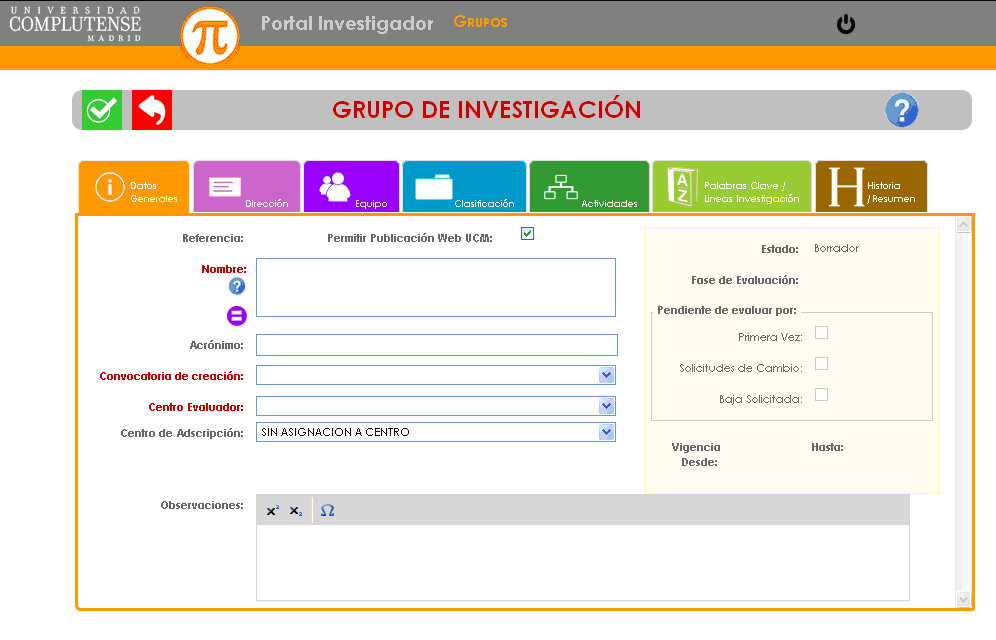Screen dimensions: 996x640
Task: Click the Grupos link in header
Action: (x=480, y=22)
